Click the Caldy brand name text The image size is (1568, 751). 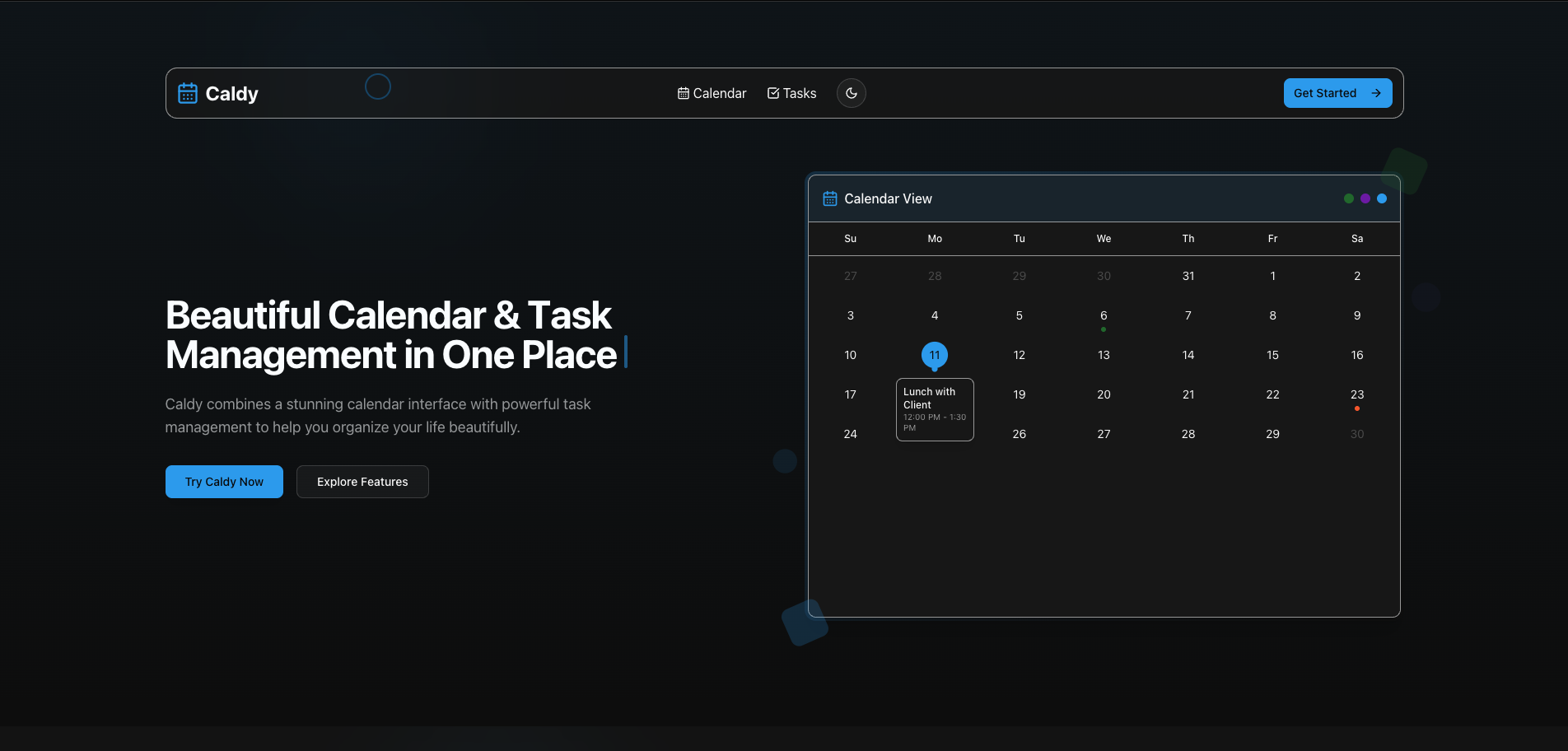231,94
